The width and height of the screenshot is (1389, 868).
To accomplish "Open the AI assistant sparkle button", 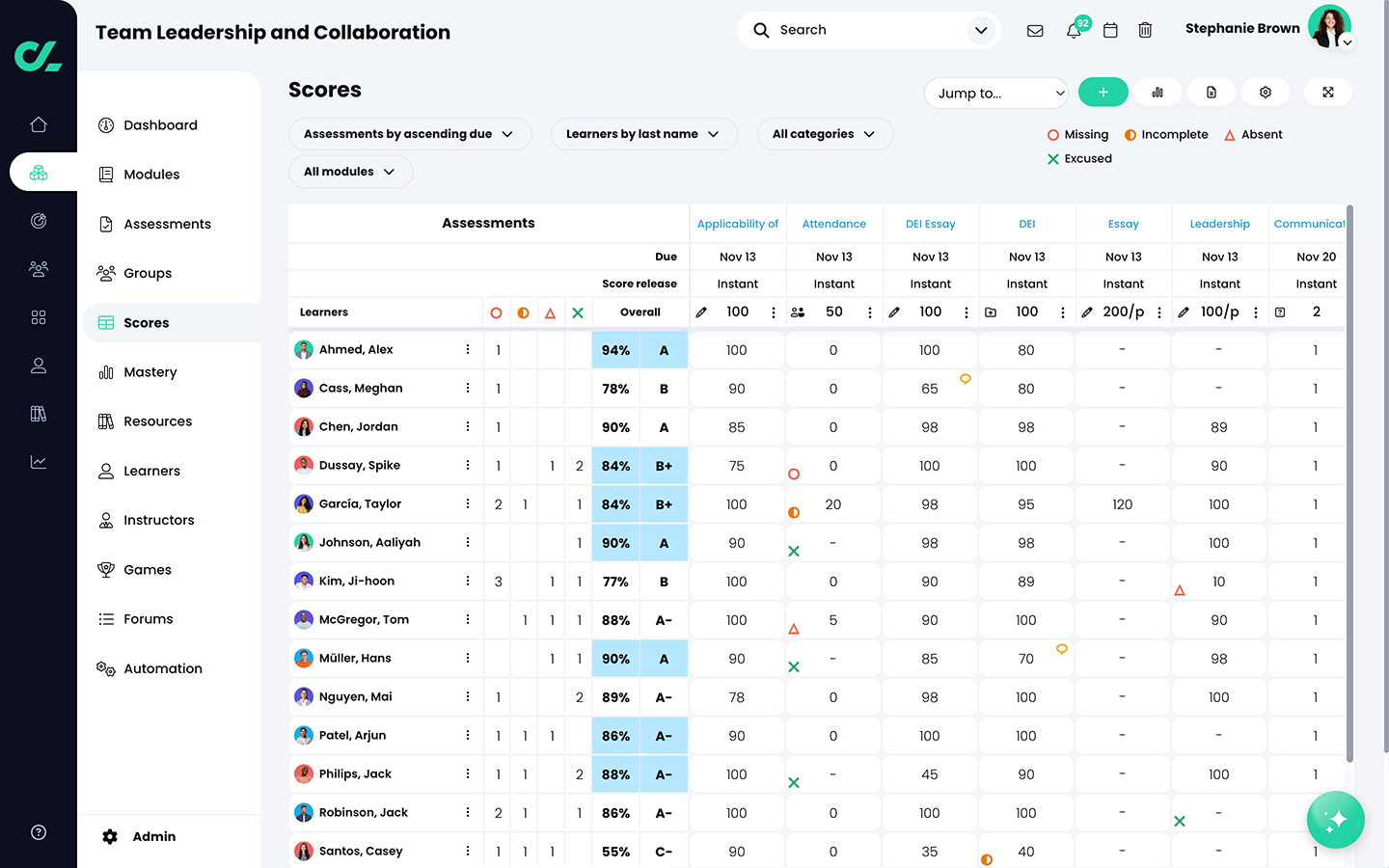I will point(1336,821).
